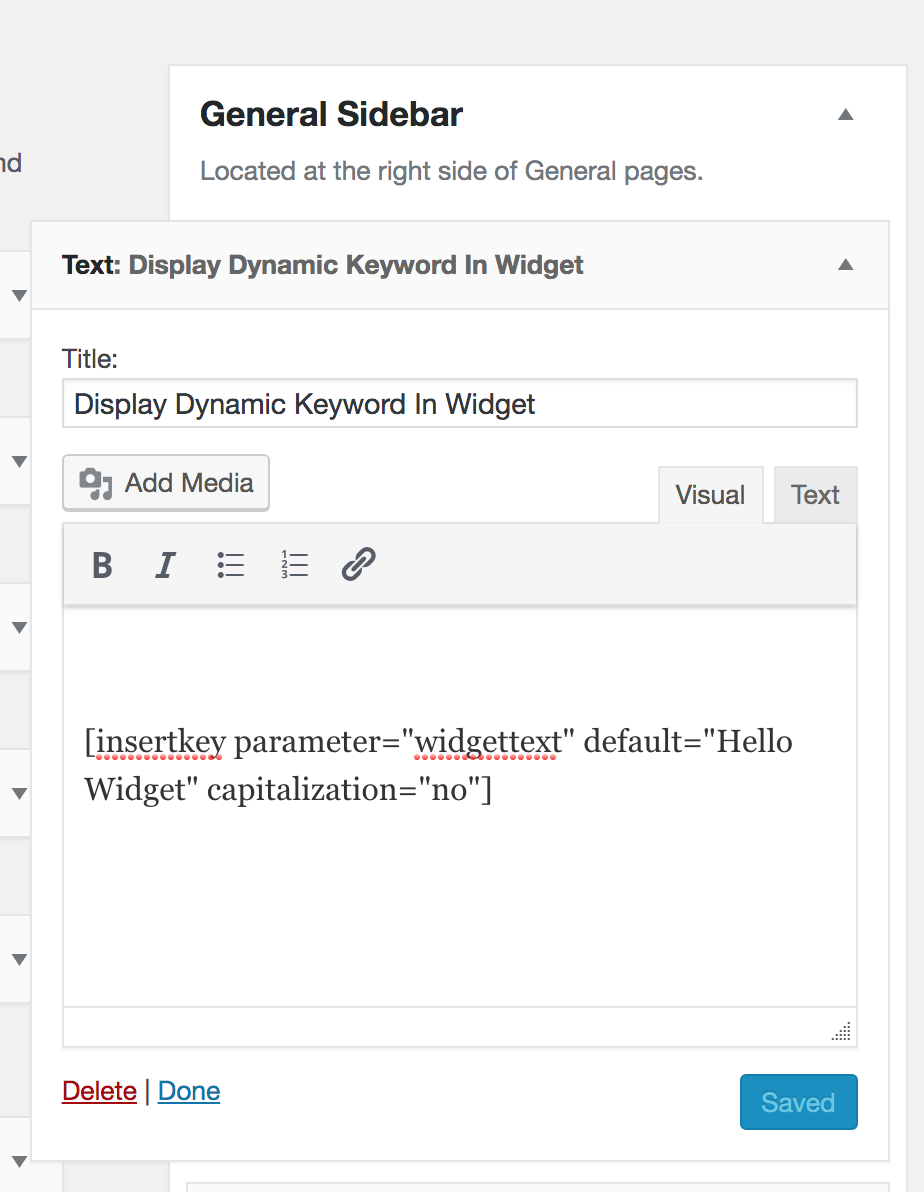Click the insert link chain icon
The image size is (924, 1192).
click(358, 565)
